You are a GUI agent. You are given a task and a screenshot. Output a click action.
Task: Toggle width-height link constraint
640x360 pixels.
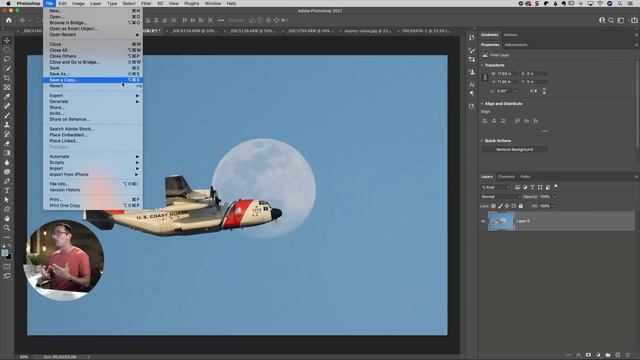click(485, 78)
